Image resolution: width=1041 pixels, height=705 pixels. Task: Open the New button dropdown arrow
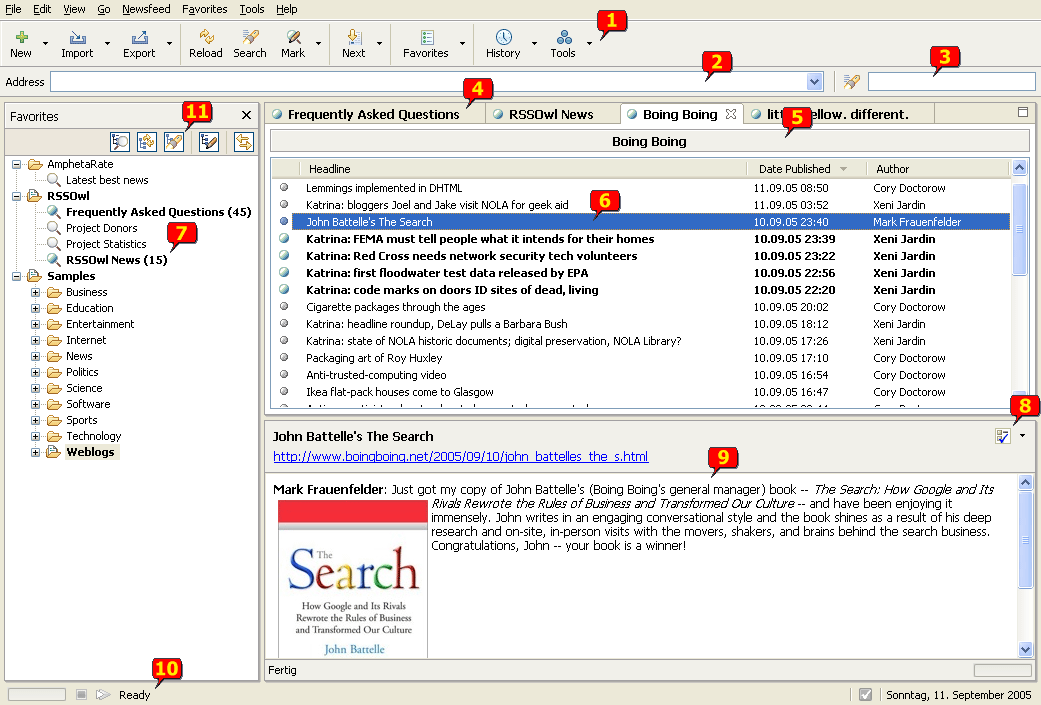coord(45,43)
